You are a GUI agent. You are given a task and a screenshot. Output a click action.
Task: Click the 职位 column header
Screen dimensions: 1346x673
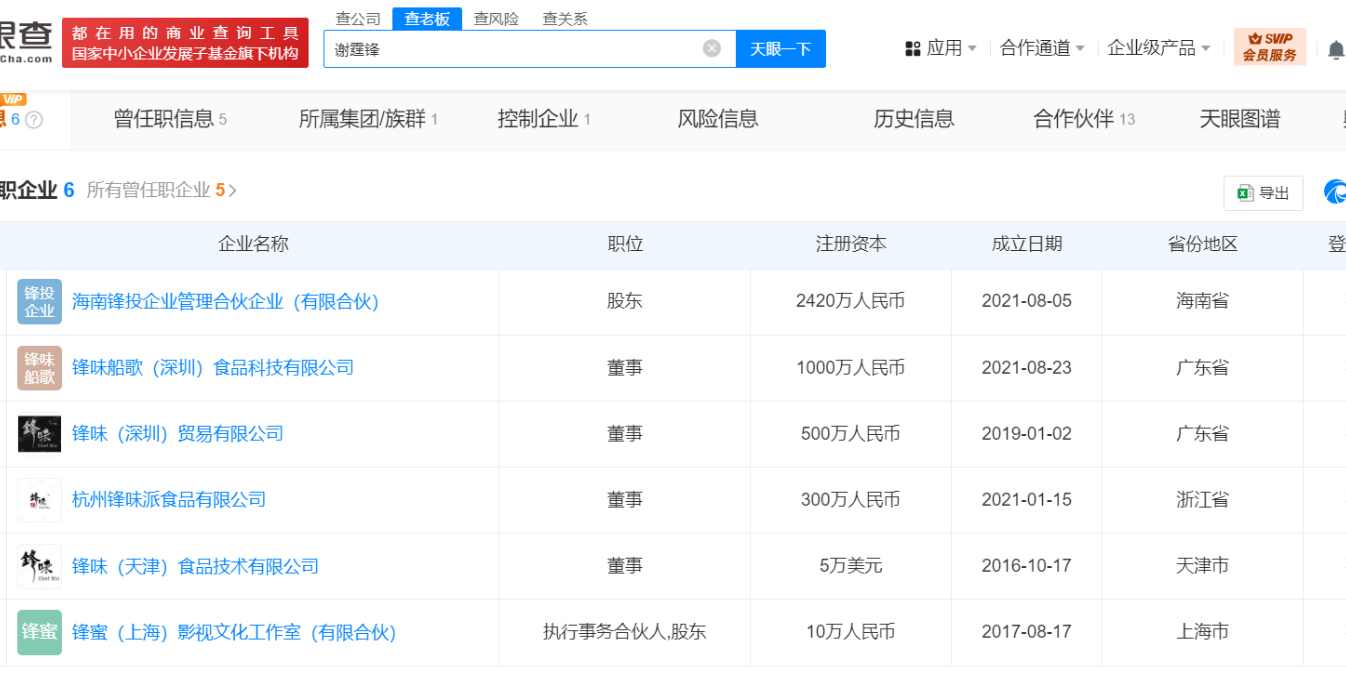click(625, 244)
